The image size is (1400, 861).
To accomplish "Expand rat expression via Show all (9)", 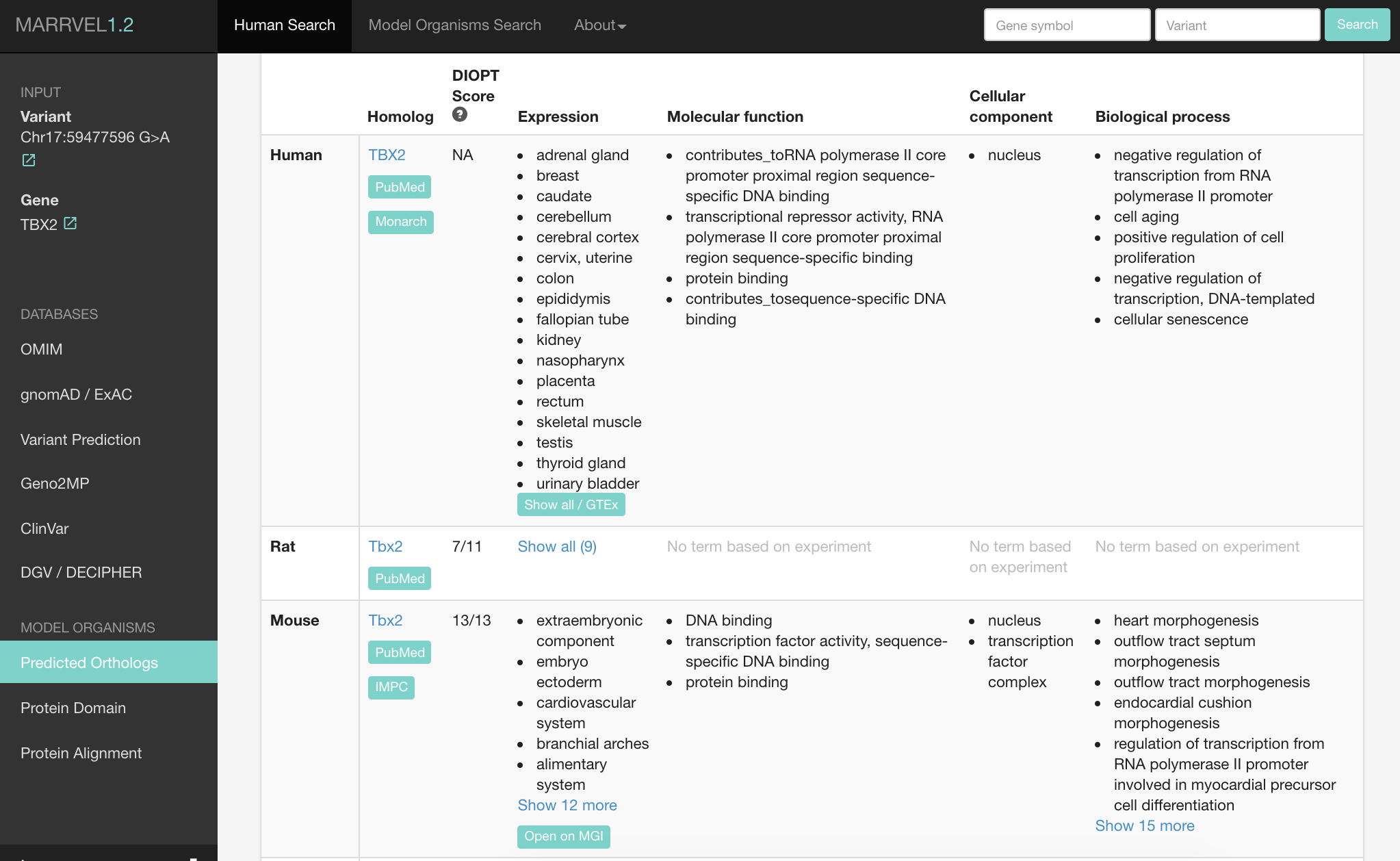I will pyautogui.click(x=557, y=546).
